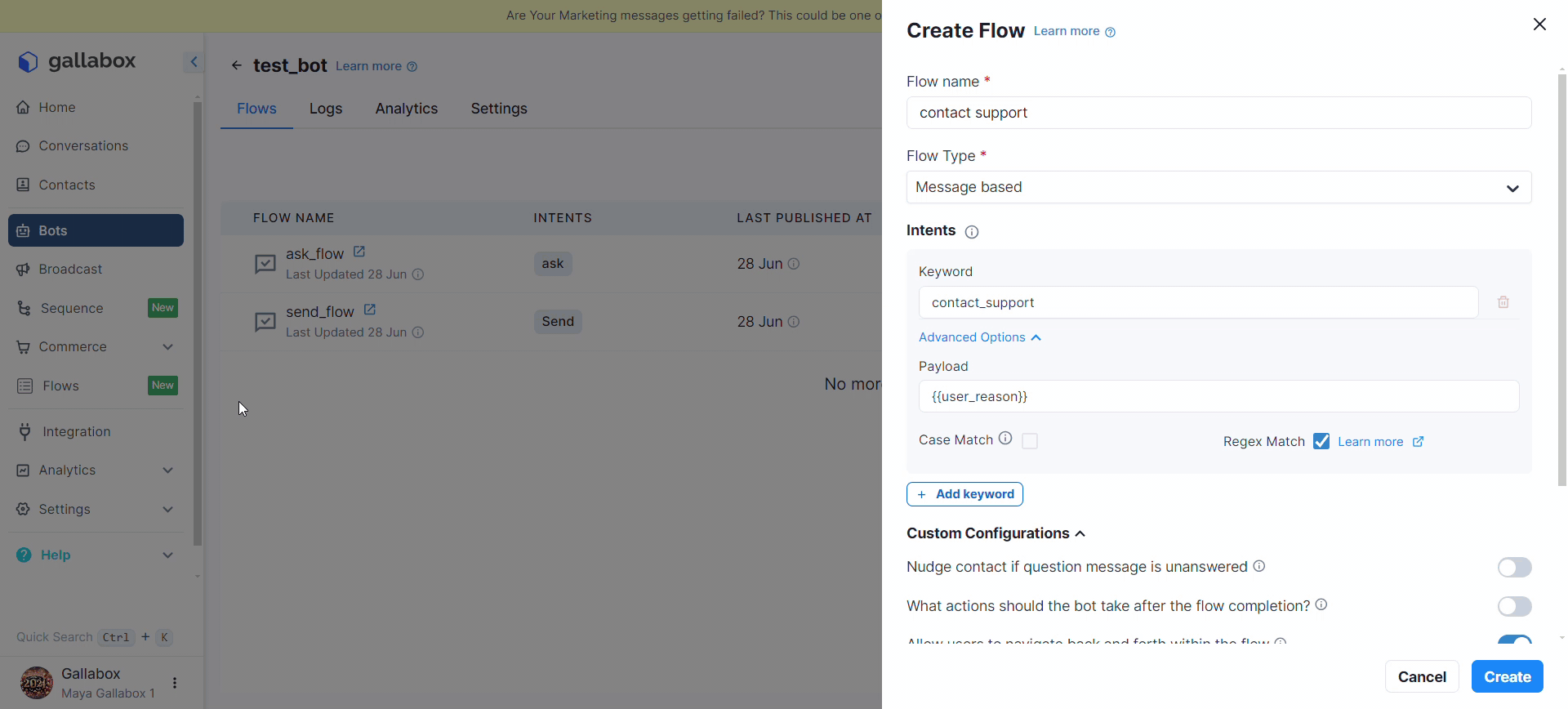Click the info icon after the nudge contact setting
Screen dimensions: 1568x709
coord(1259,566)
